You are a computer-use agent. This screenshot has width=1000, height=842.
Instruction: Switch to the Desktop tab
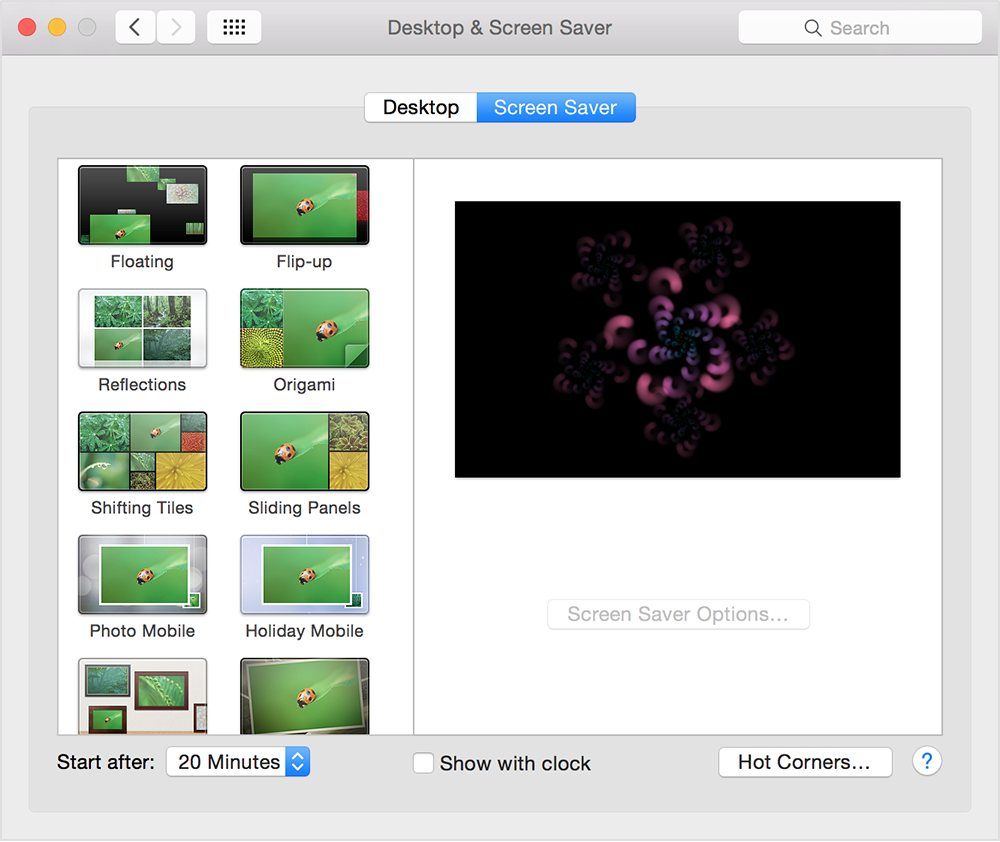coord(420,107)
